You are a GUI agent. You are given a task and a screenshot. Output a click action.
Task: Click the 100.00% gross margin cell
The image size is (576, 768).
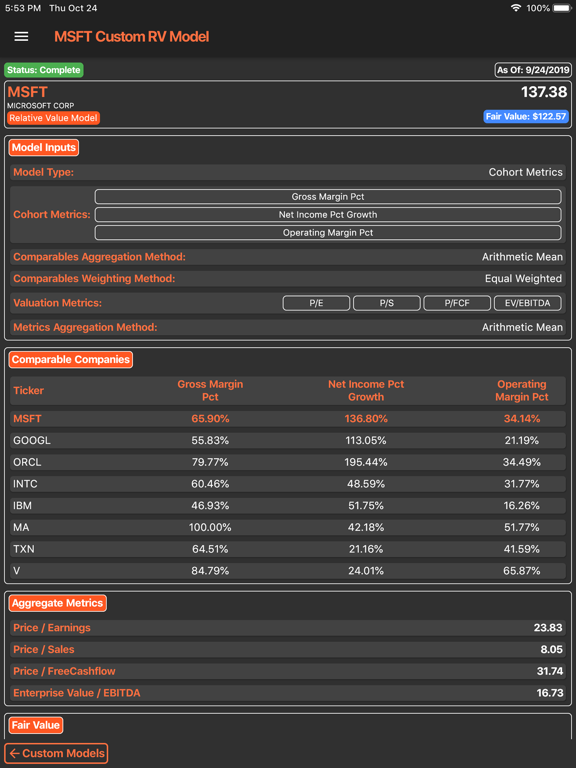210,528
